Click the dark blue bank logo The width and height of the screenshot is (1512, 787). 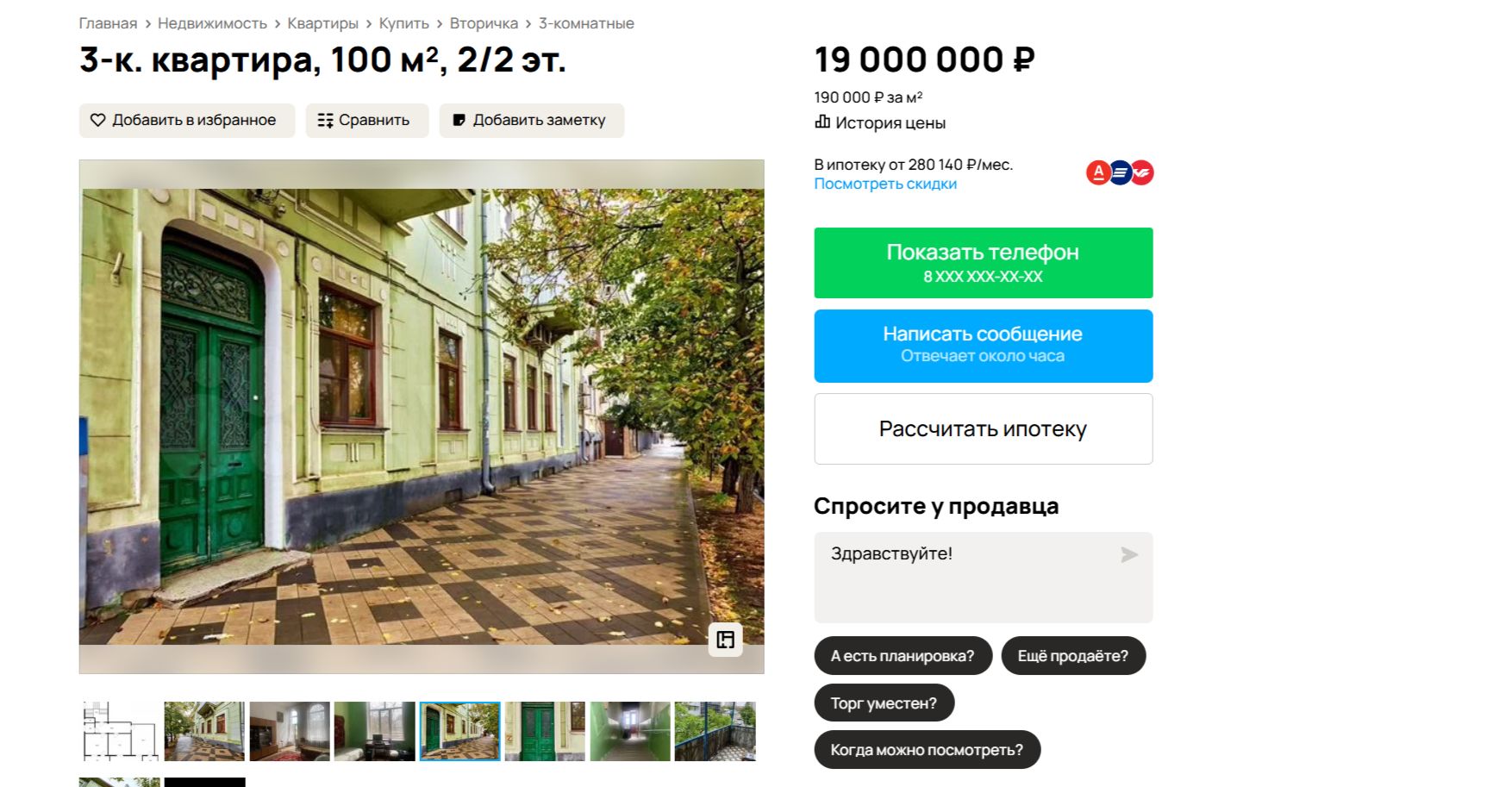point(1120,173)
